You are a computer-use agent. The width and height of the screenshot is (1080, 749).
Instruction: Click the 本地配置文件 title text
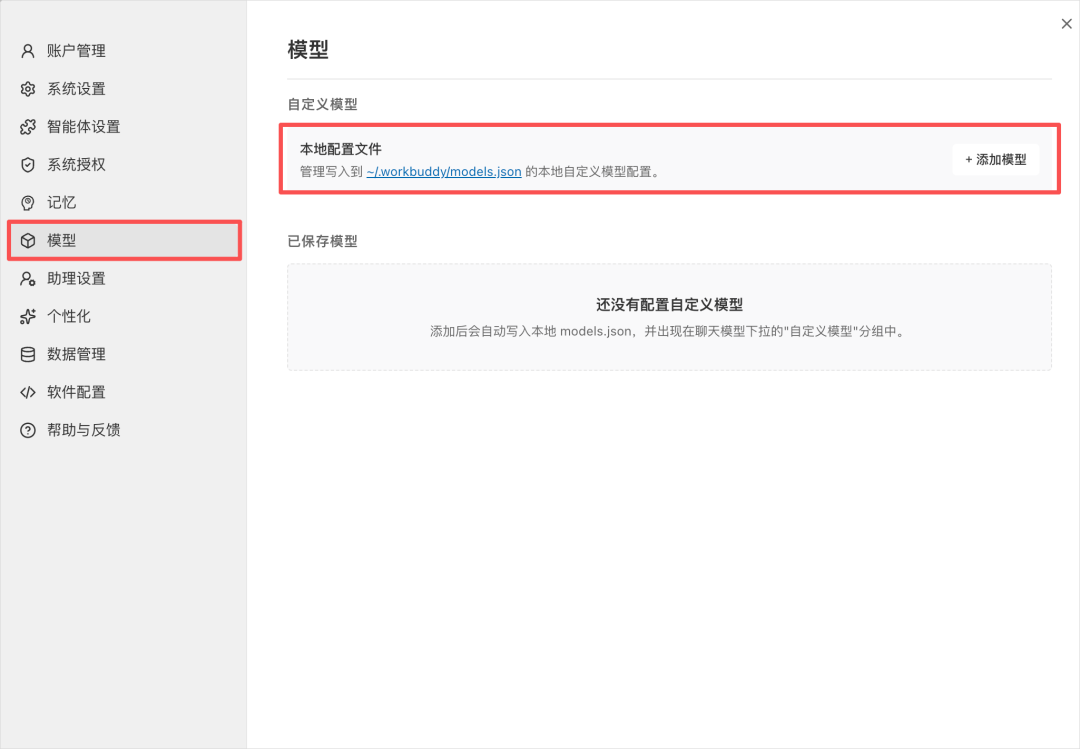click(340, 149)
